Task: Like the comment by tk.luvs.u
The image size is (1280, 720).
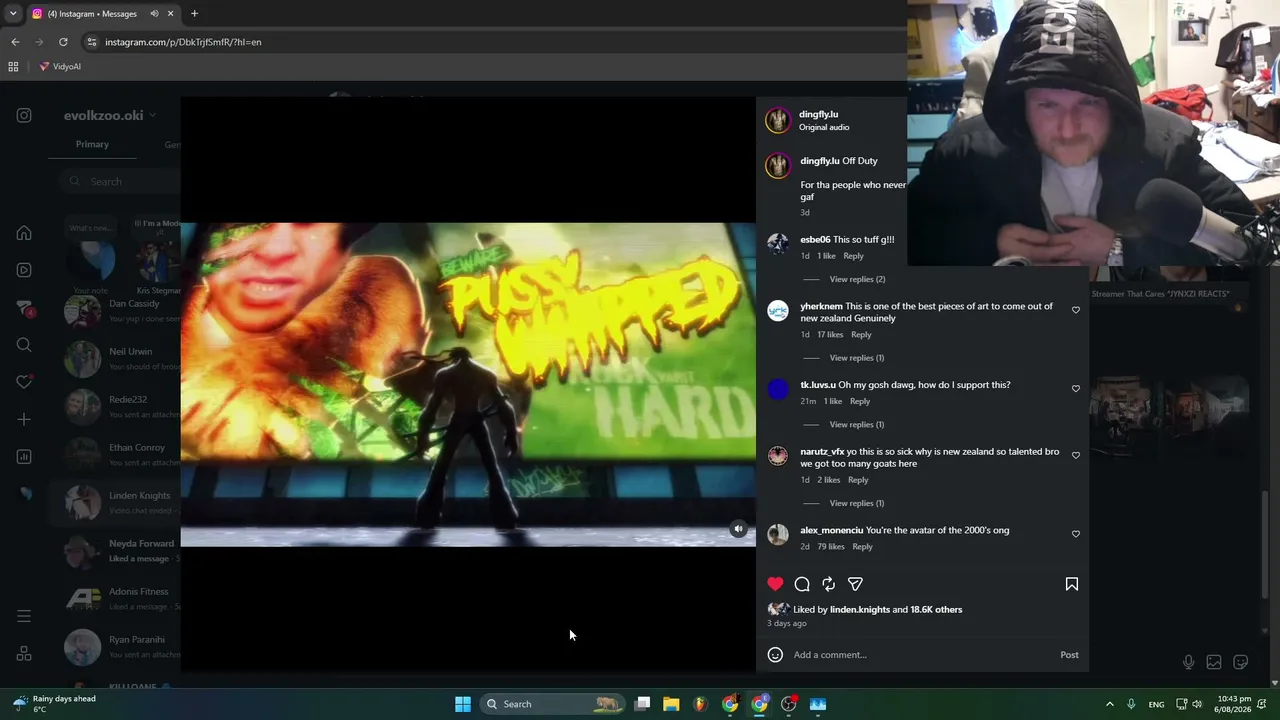Action: tap(1076, 388)
